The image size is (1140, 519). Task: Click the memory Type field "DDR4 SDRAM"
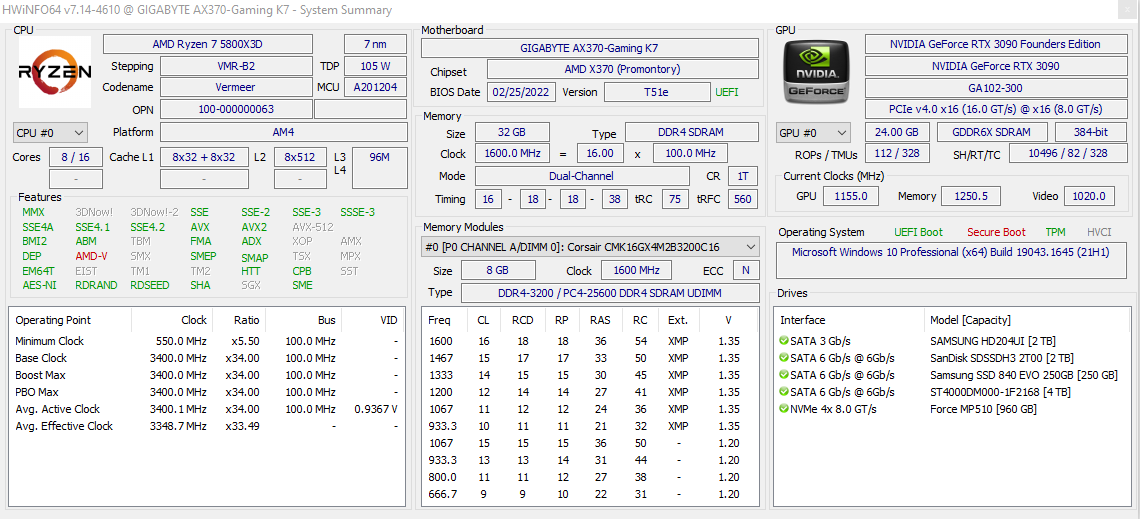click(x=691, y=133)
